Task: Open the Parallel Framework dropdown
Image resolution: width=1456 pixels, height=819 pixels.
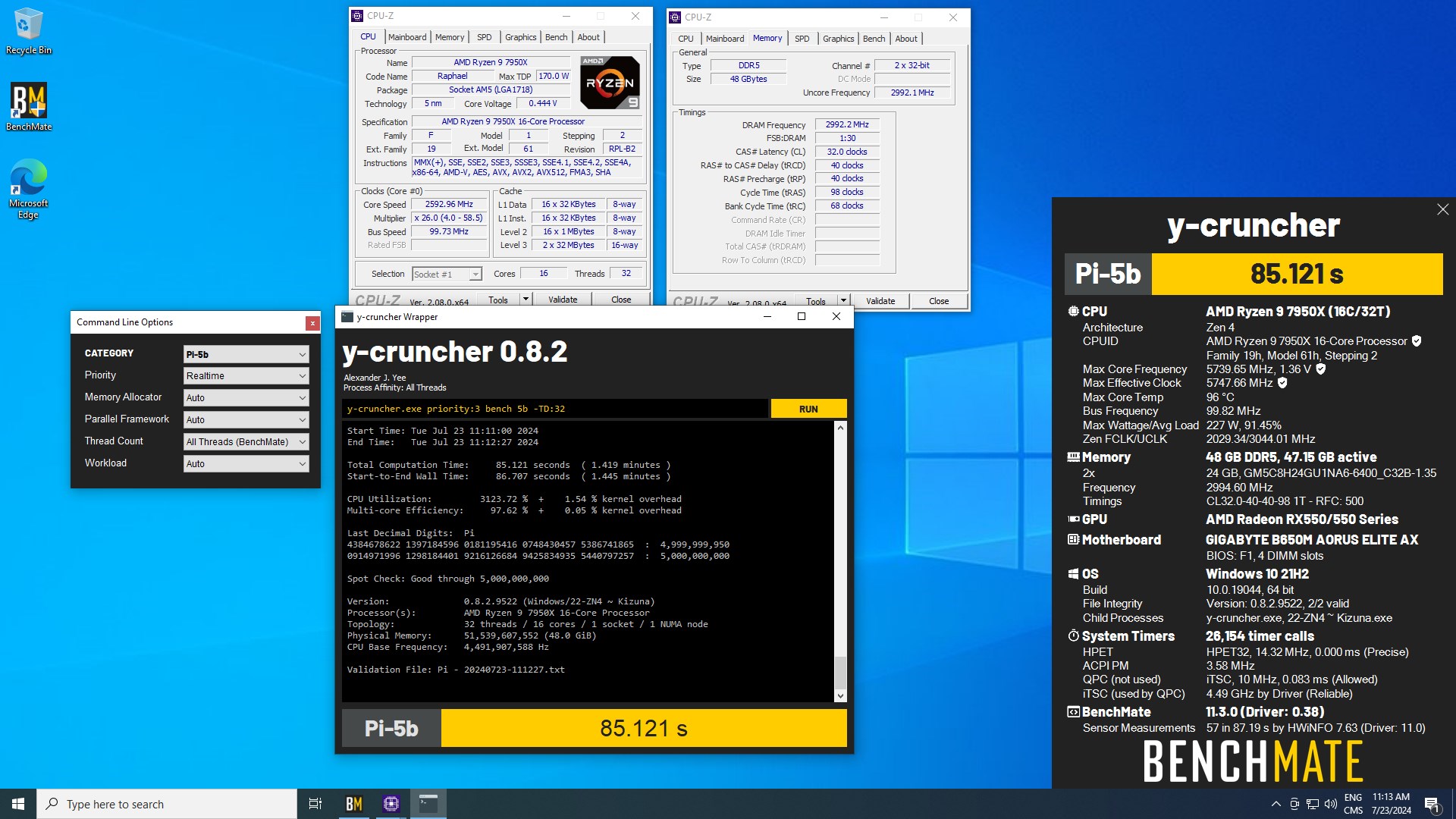Action: (x=246, y=420)
